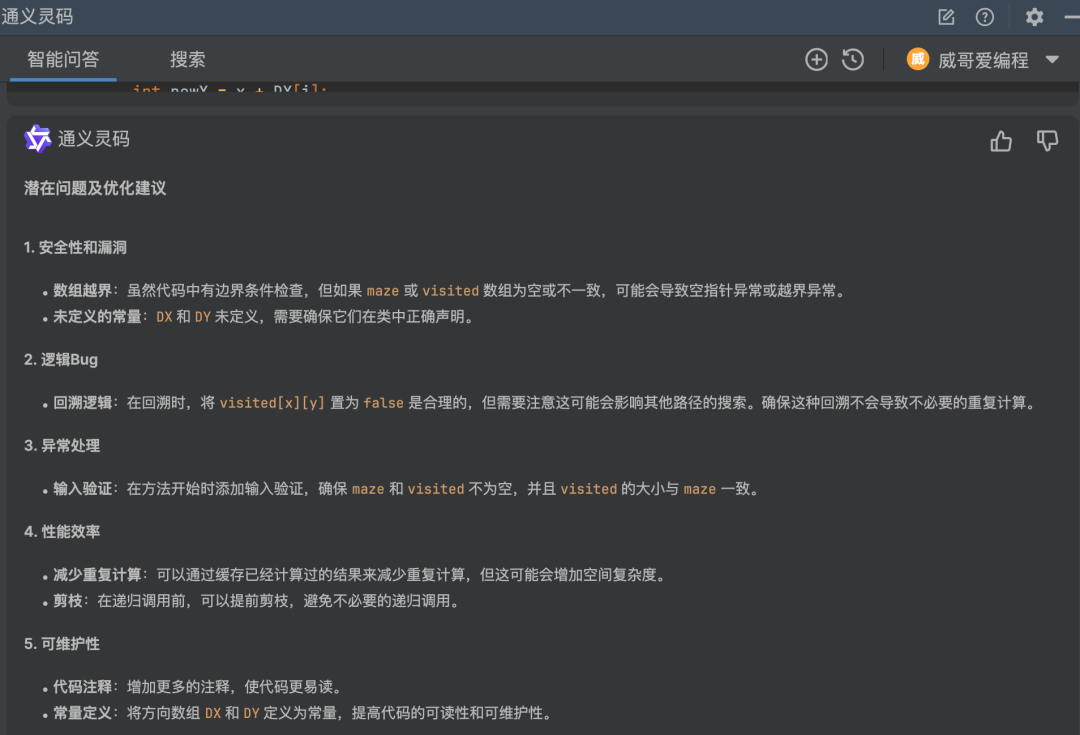
Task: Start a new chat with plus icon
Action: click(x=816, y=60)
